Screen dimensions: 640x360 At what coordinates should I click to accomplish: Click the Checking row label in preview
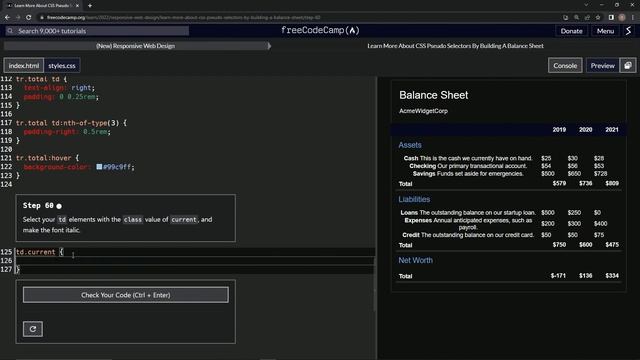(422, 166)
